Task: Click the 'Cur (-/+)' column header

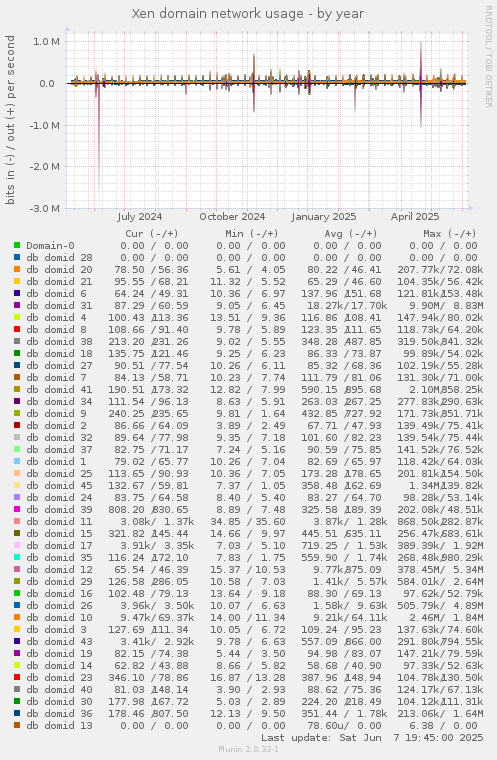Action: click(x=152, y=234)
